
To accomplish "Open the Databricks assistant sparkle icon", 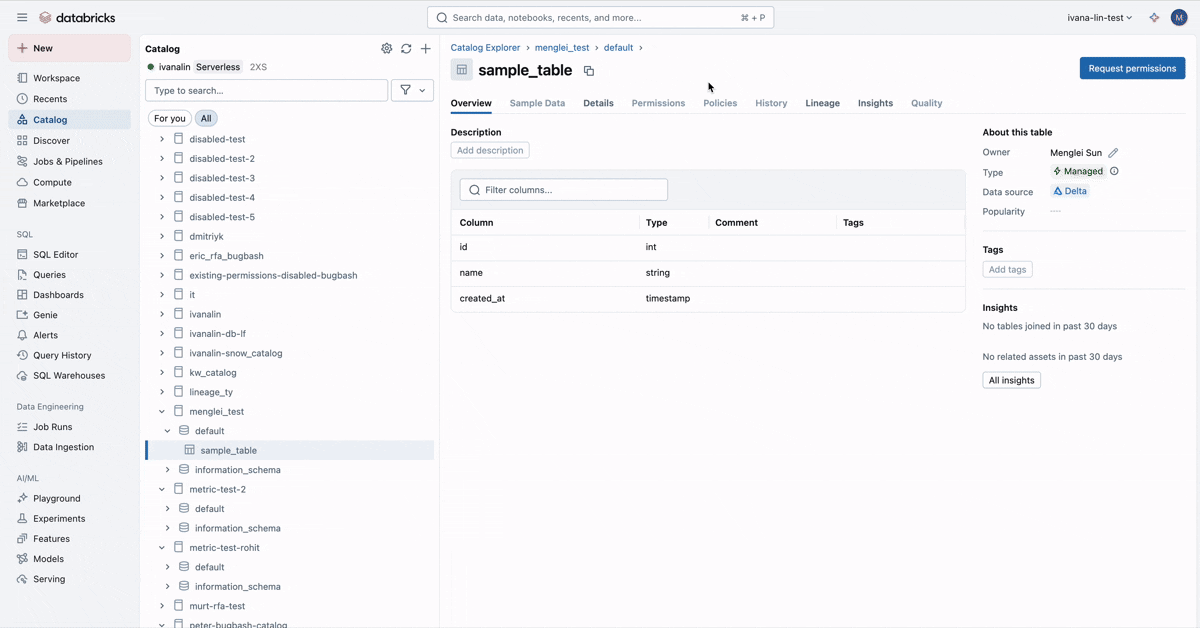I will pos(1154,18).
